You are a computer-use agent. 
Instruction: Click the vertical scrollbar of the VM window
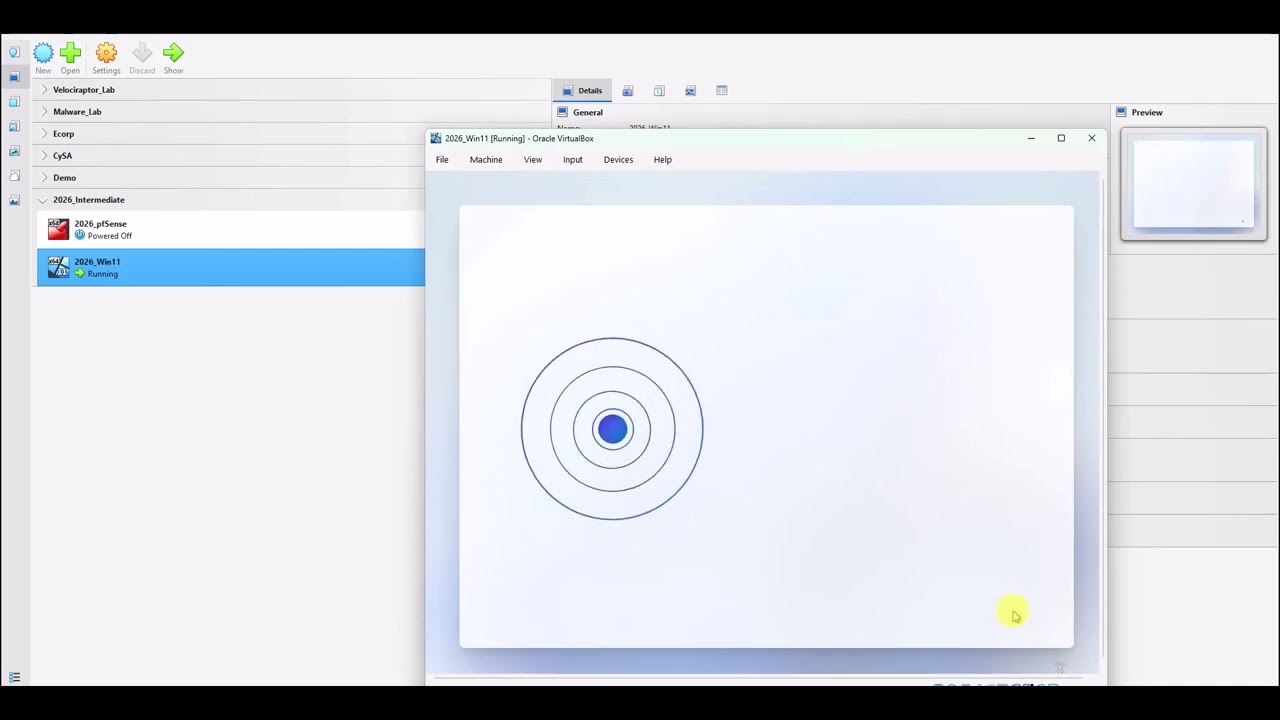click(x=1103, y=420)
